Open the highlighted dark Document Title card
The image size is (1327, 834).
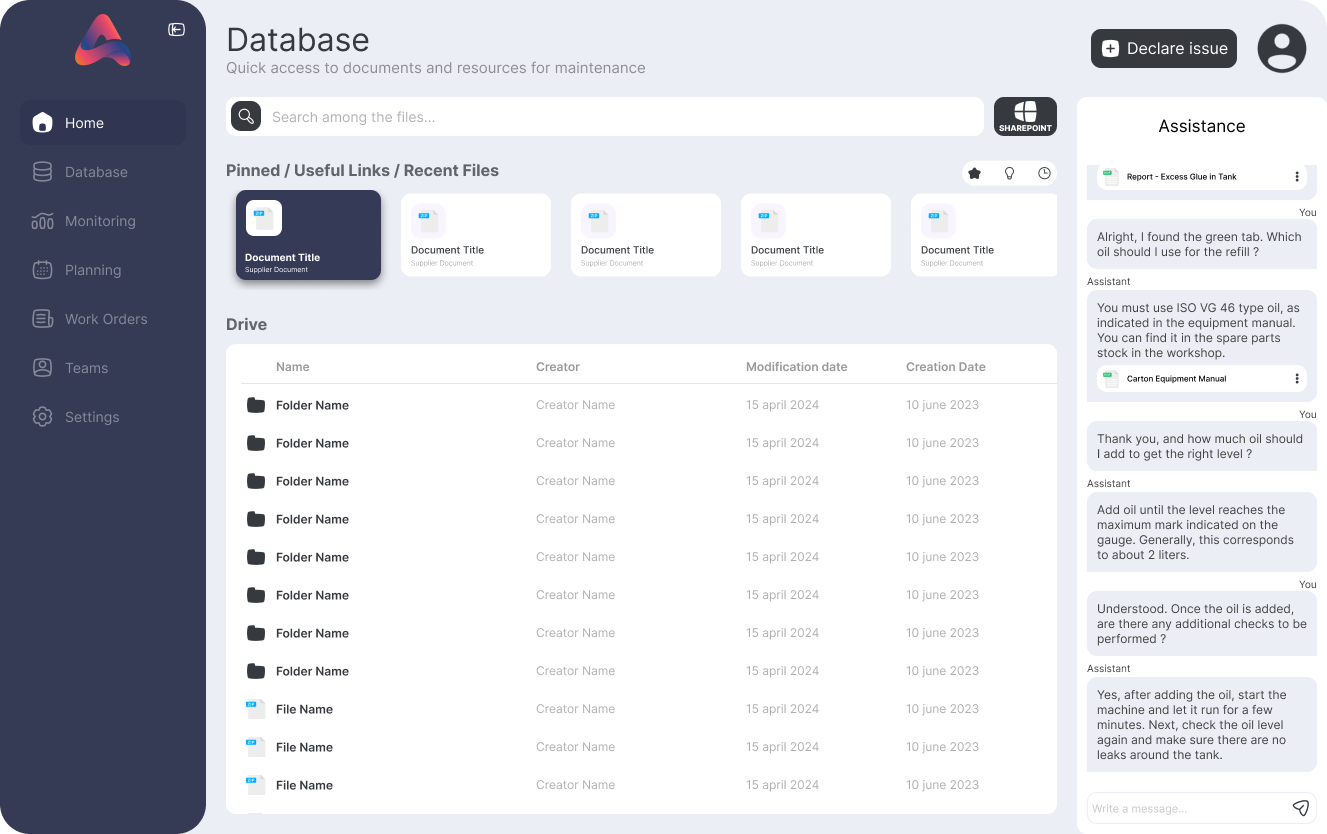pos(308,235)
